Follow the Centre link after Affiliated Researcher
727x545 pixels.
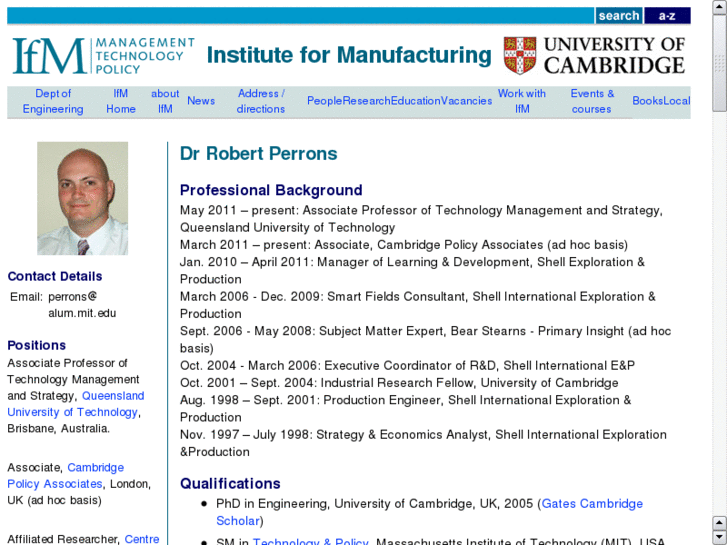pos(142,539)
